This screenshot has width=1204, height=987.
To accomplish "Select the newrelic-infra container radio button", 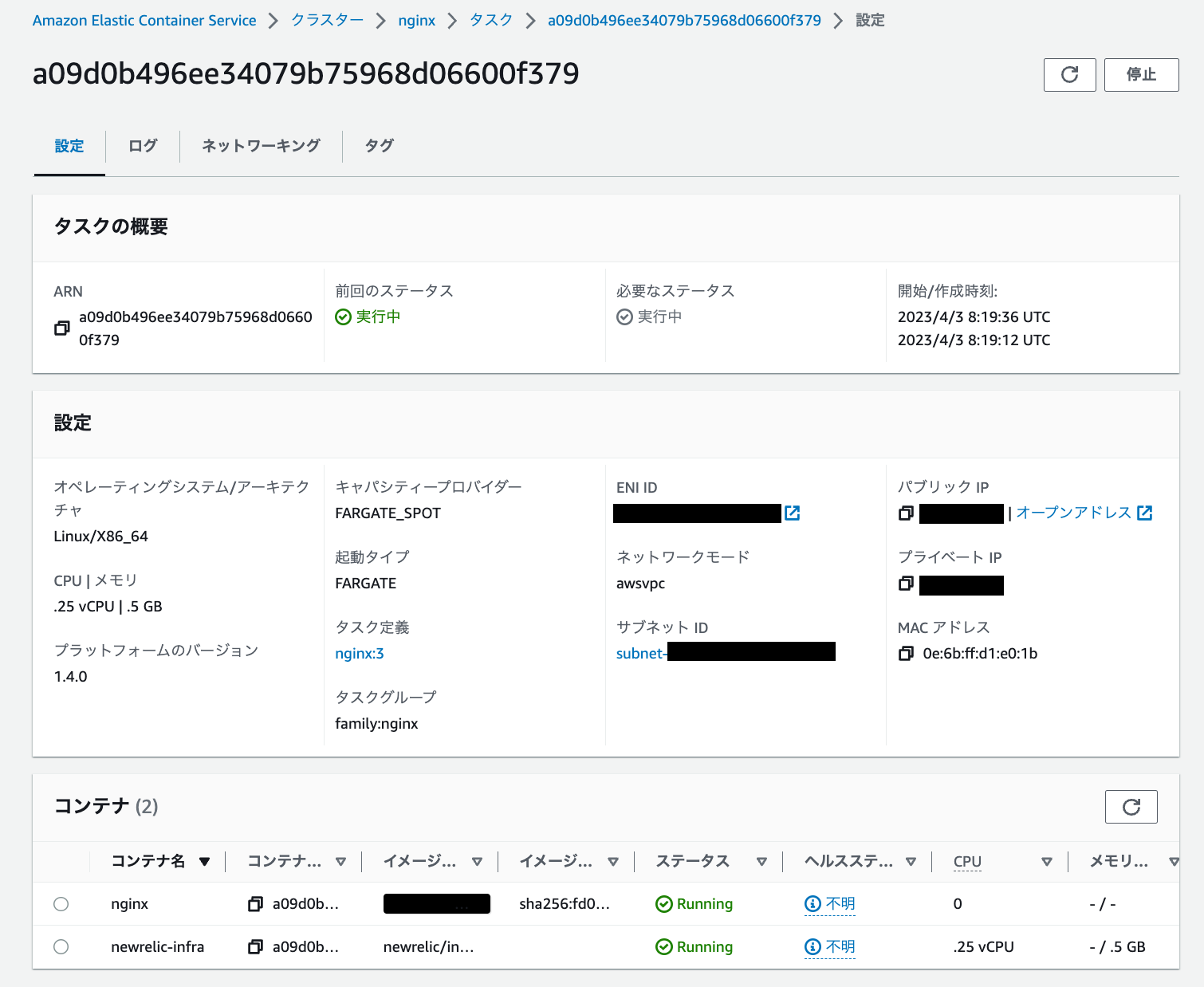I will pos(61,946).
